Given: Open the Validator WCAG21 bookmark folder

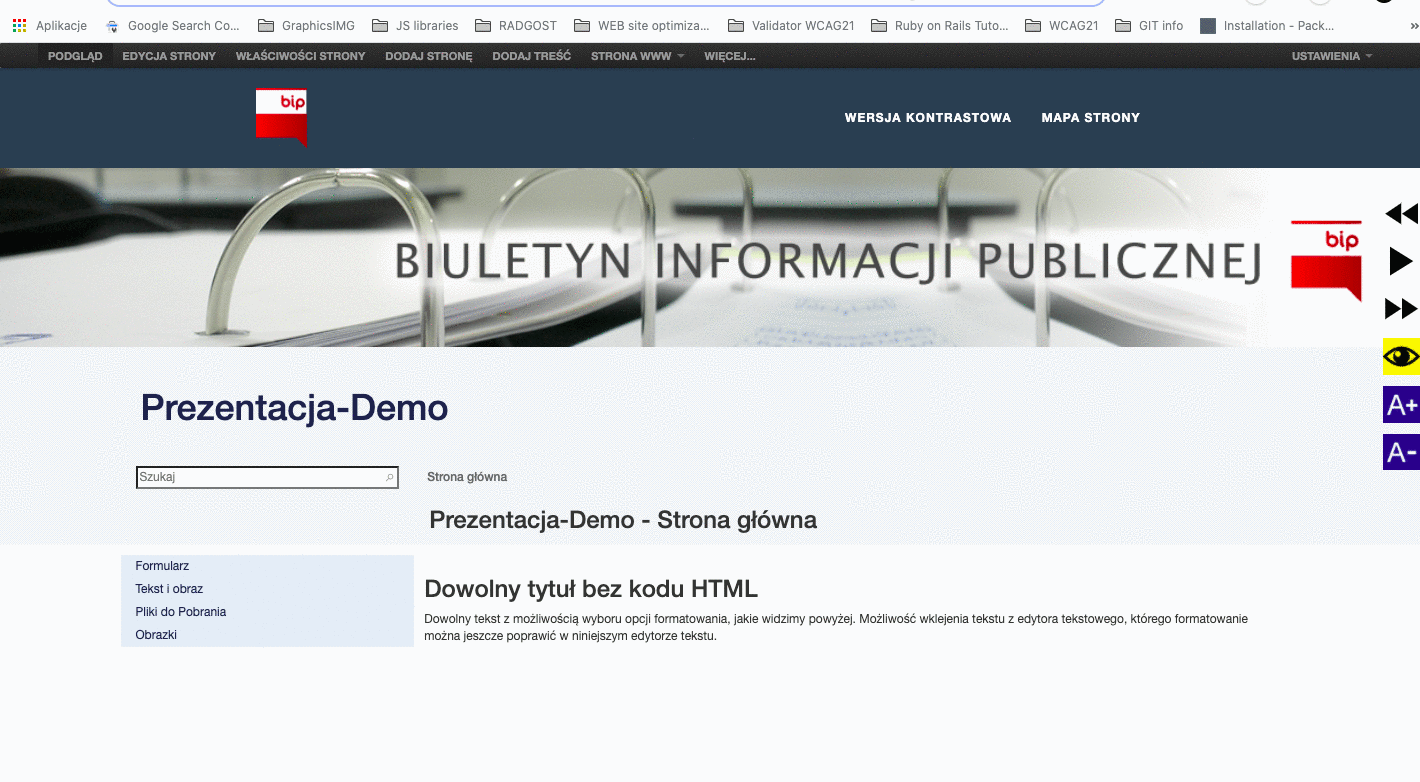Looking at the screenshot, I should [791, 26].
